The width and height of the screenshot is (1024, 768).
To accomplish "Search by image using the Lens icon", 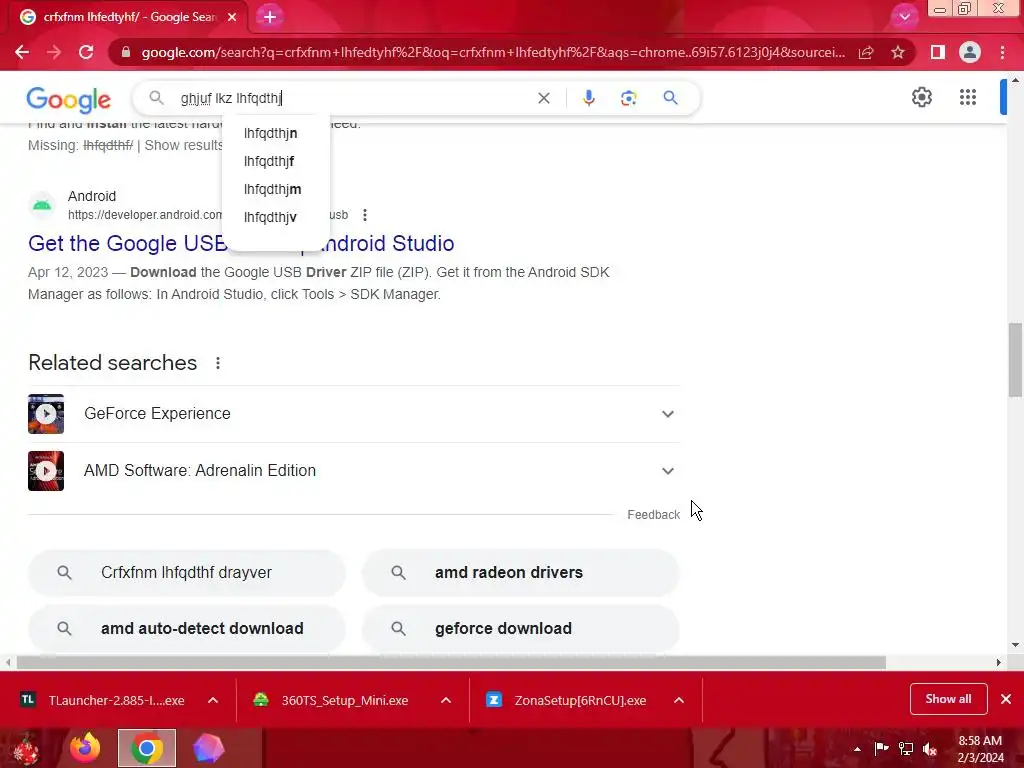I will [628, 98].
